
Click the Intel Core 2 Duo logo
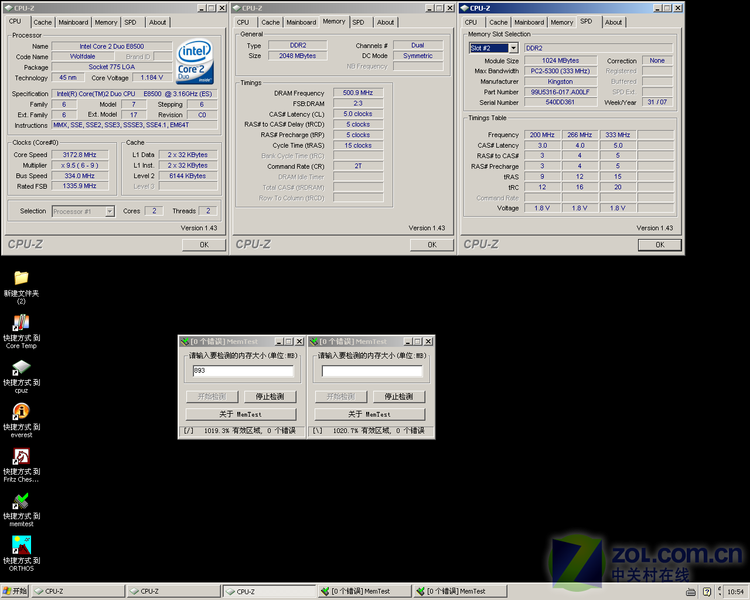click(195, 62)
